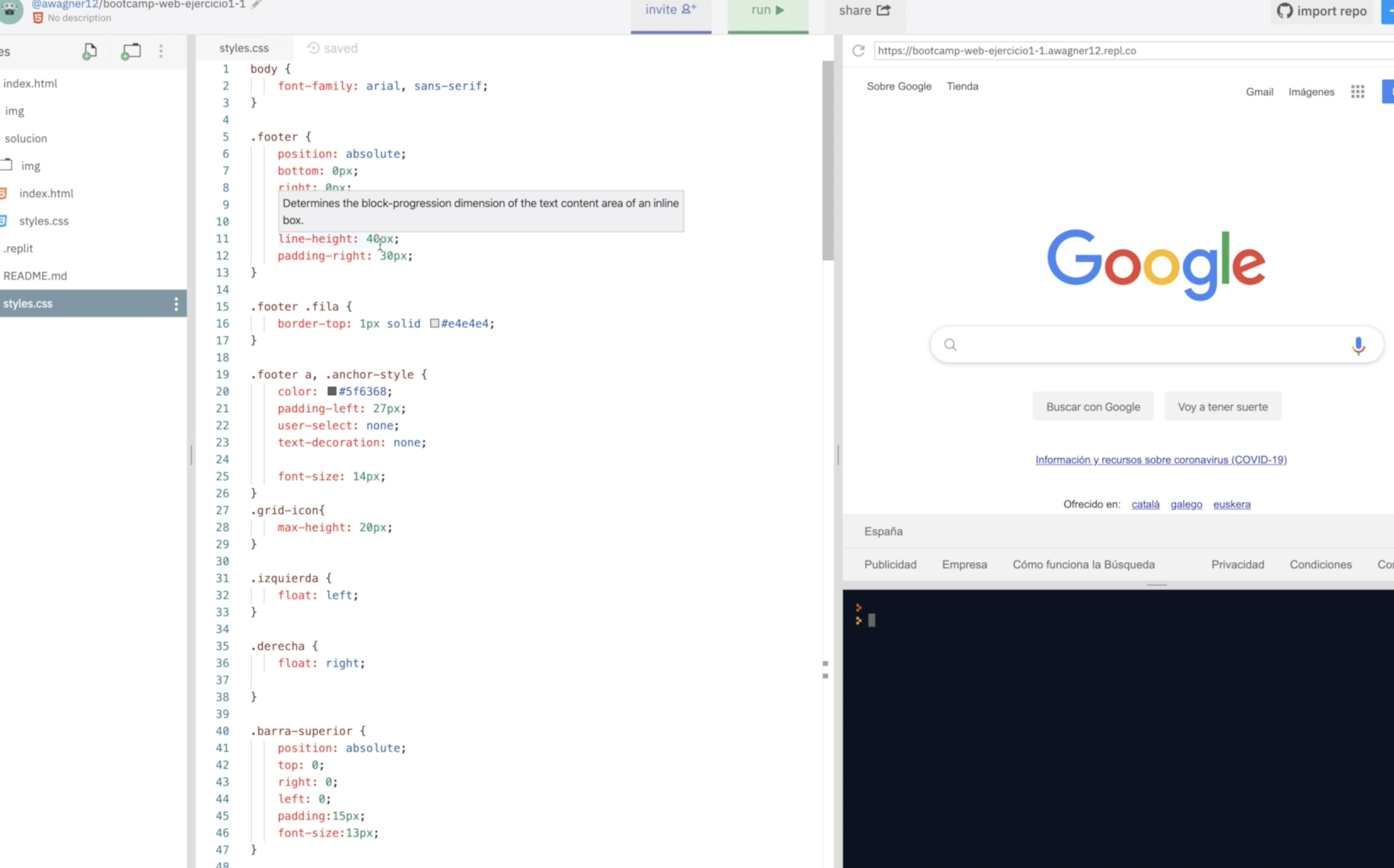Click the #5f6368 color swatch
The image size is (1394, 868).
tap(332, 391)
